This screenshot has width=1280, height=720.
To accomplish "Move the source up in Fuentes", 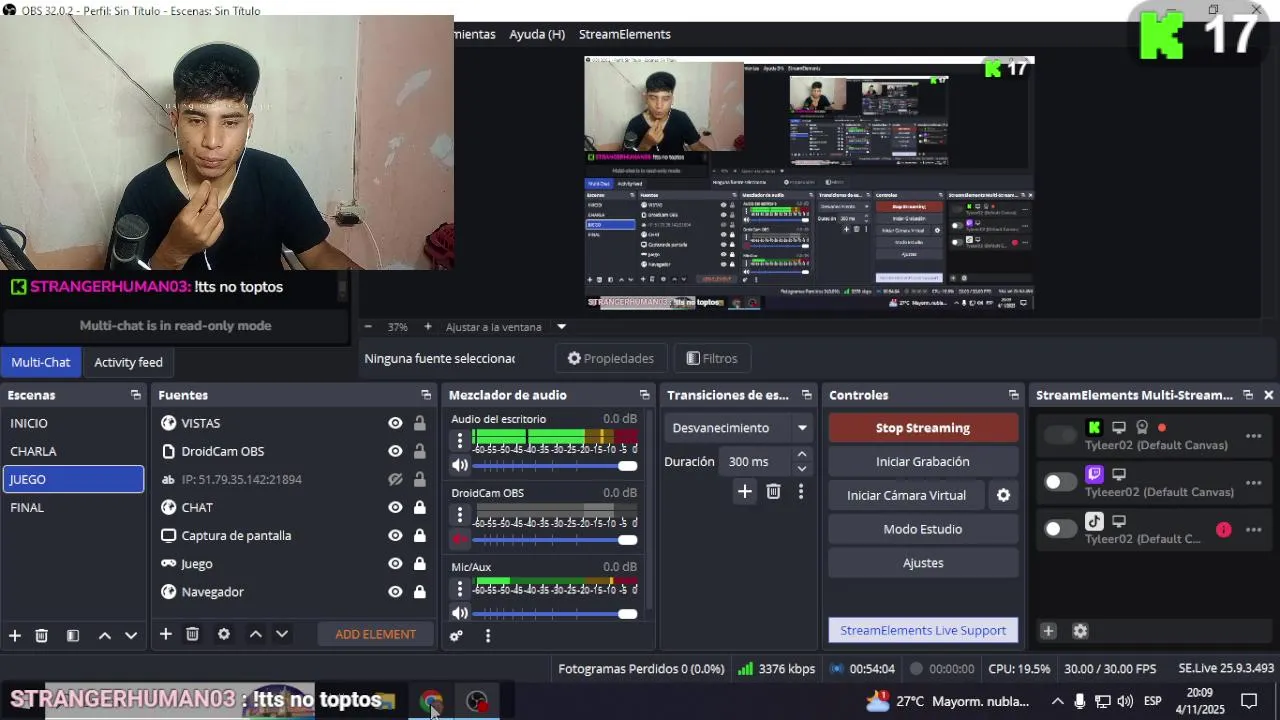I will coord(255,634).
